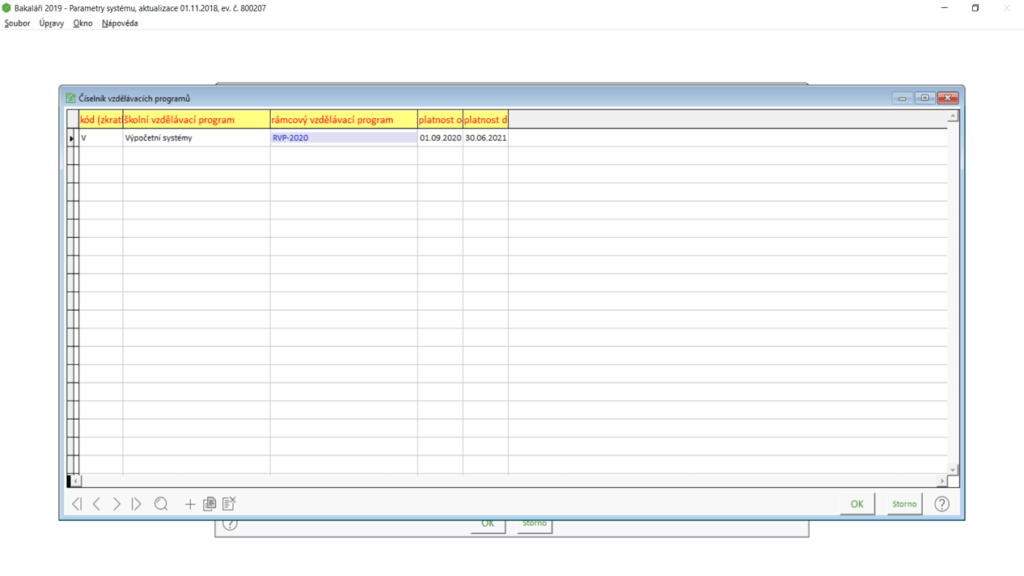Image resolution: width=1024 pixels, height=576 pixels.
Task: Open the Úpravy menu
Action: tap(52, 23)
